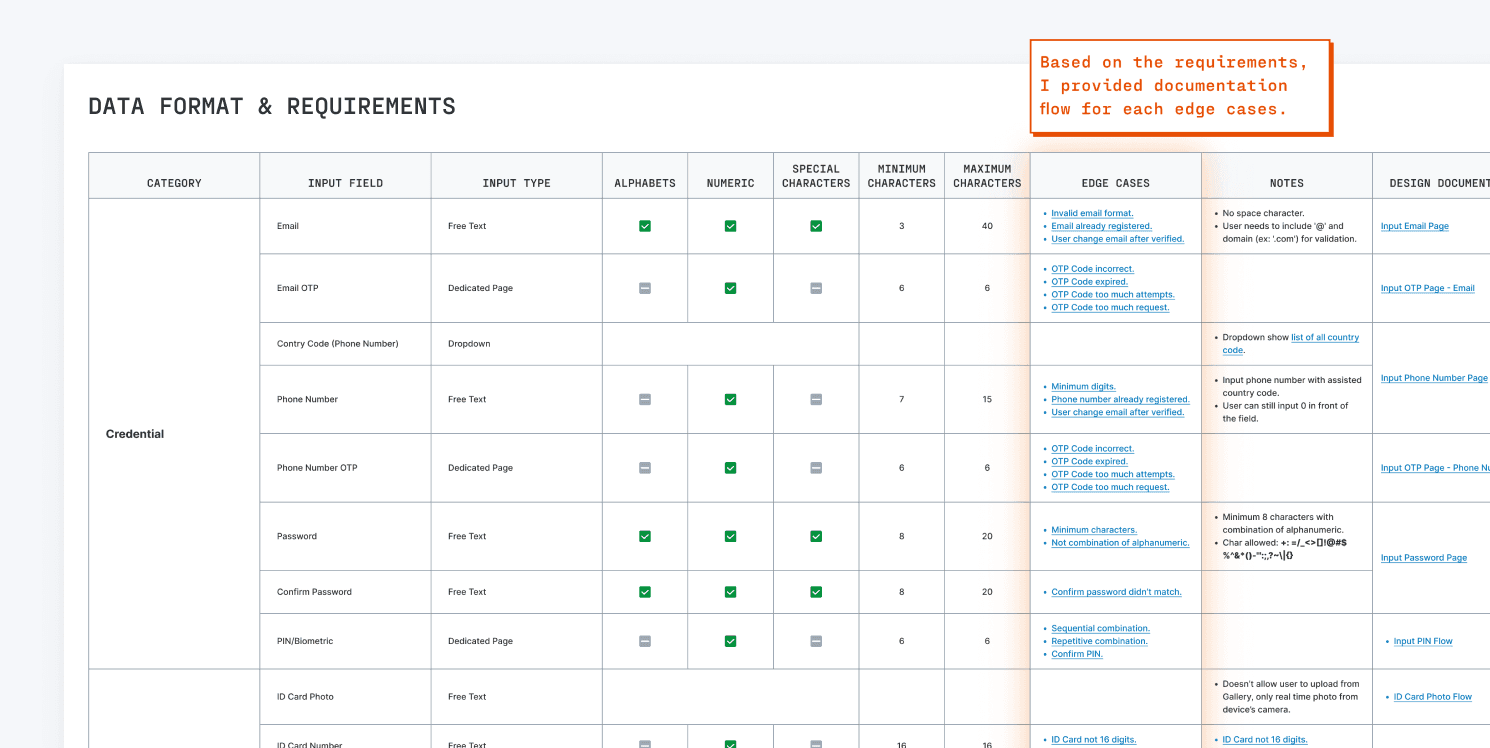The width and height of the screenshot is (1490, 748).
Task: Toggle Alphabets checkbox in Confirm Password row
Action: pos(645,592)
